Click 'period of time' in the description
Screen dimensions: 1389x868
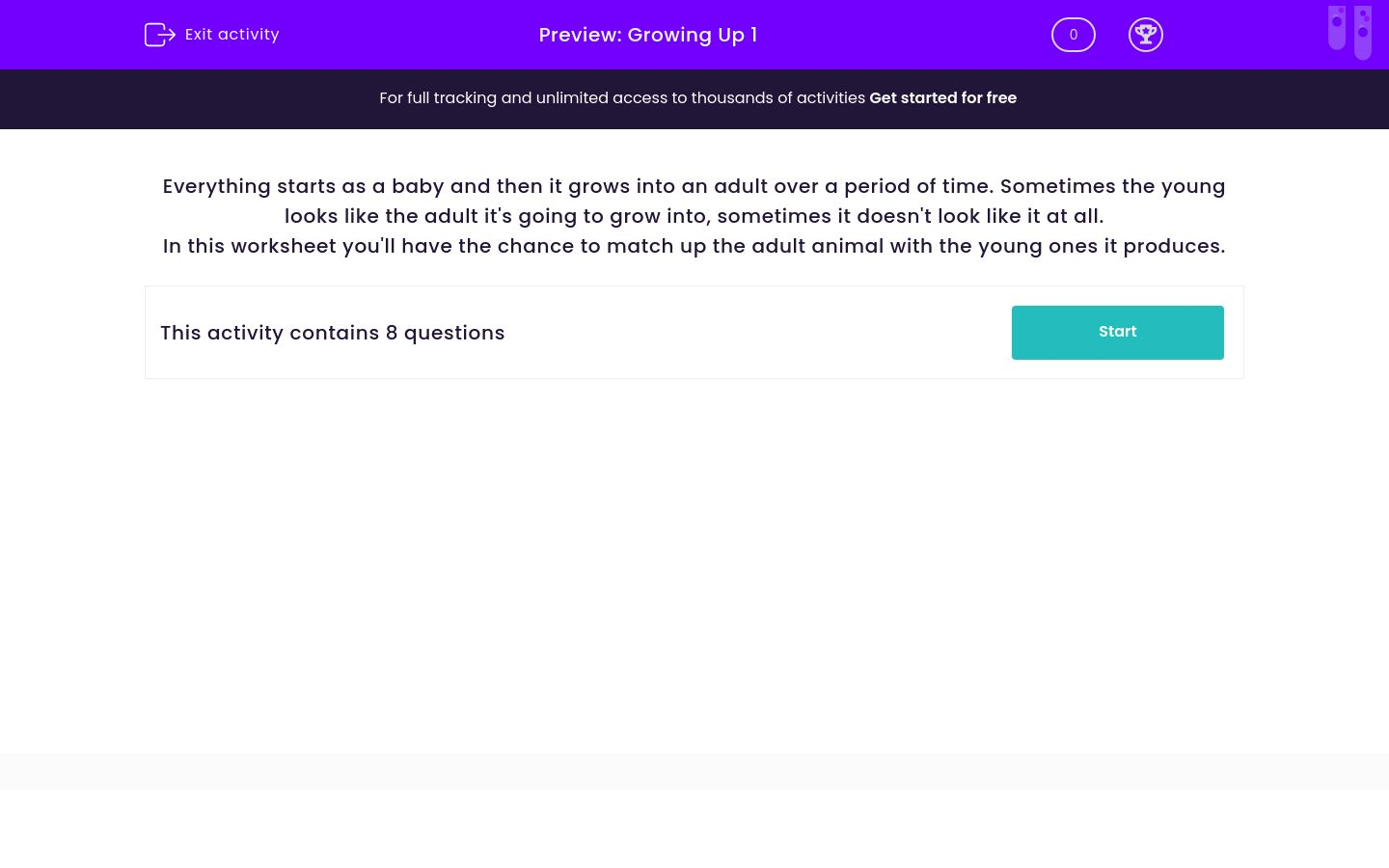(917, 186)
